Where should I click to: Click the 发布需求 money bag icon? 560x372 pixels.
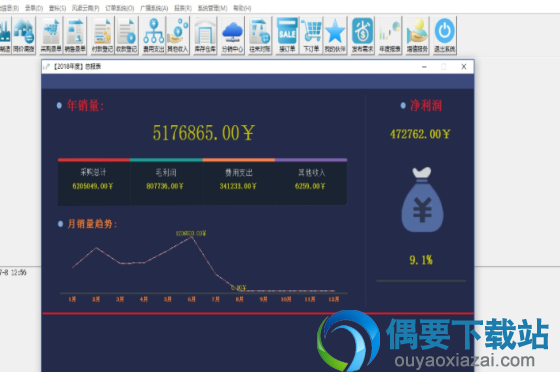click(x=362, y=35)
